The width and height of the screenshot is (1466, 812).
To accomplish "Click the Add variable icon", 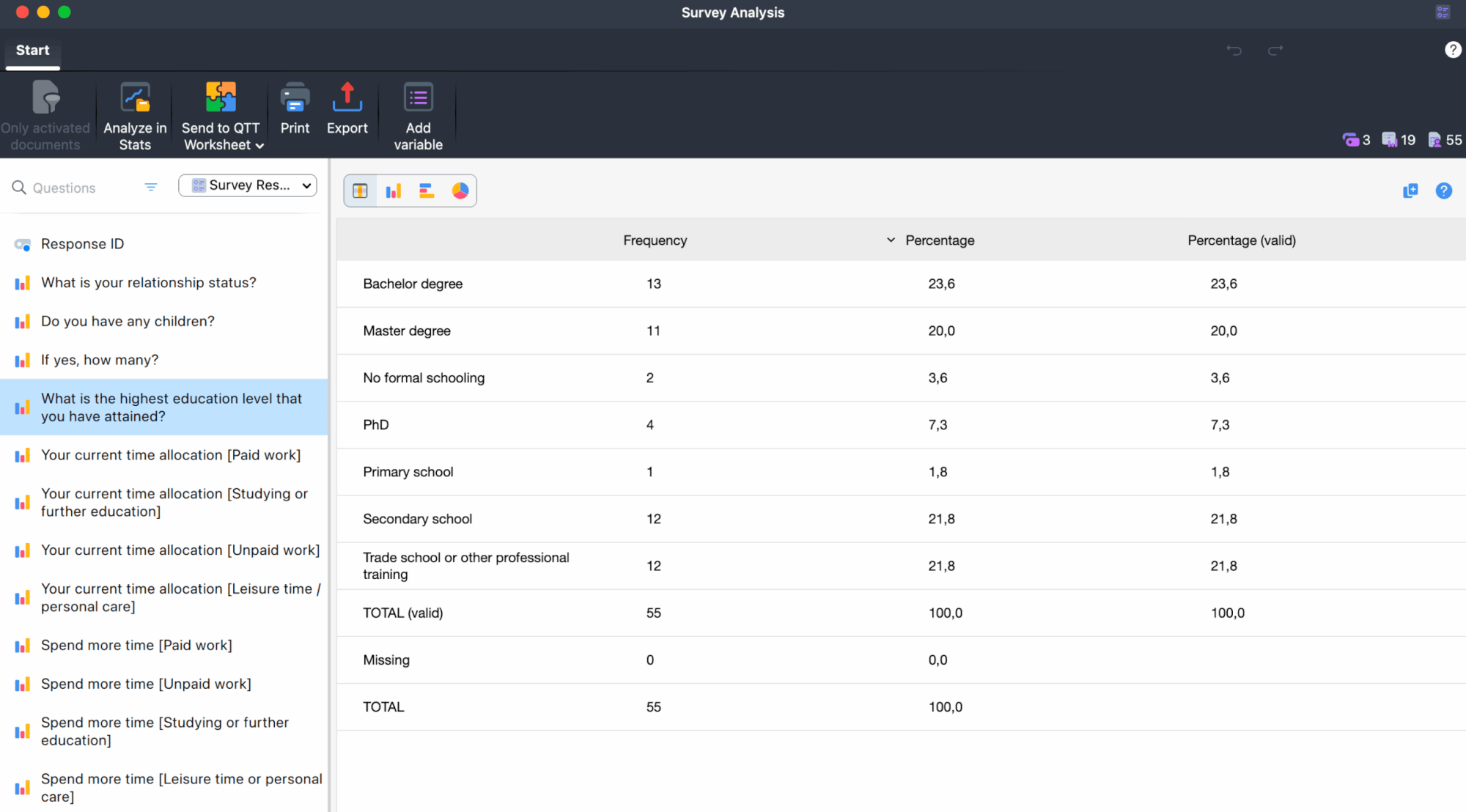I will [x=418, y=114].
